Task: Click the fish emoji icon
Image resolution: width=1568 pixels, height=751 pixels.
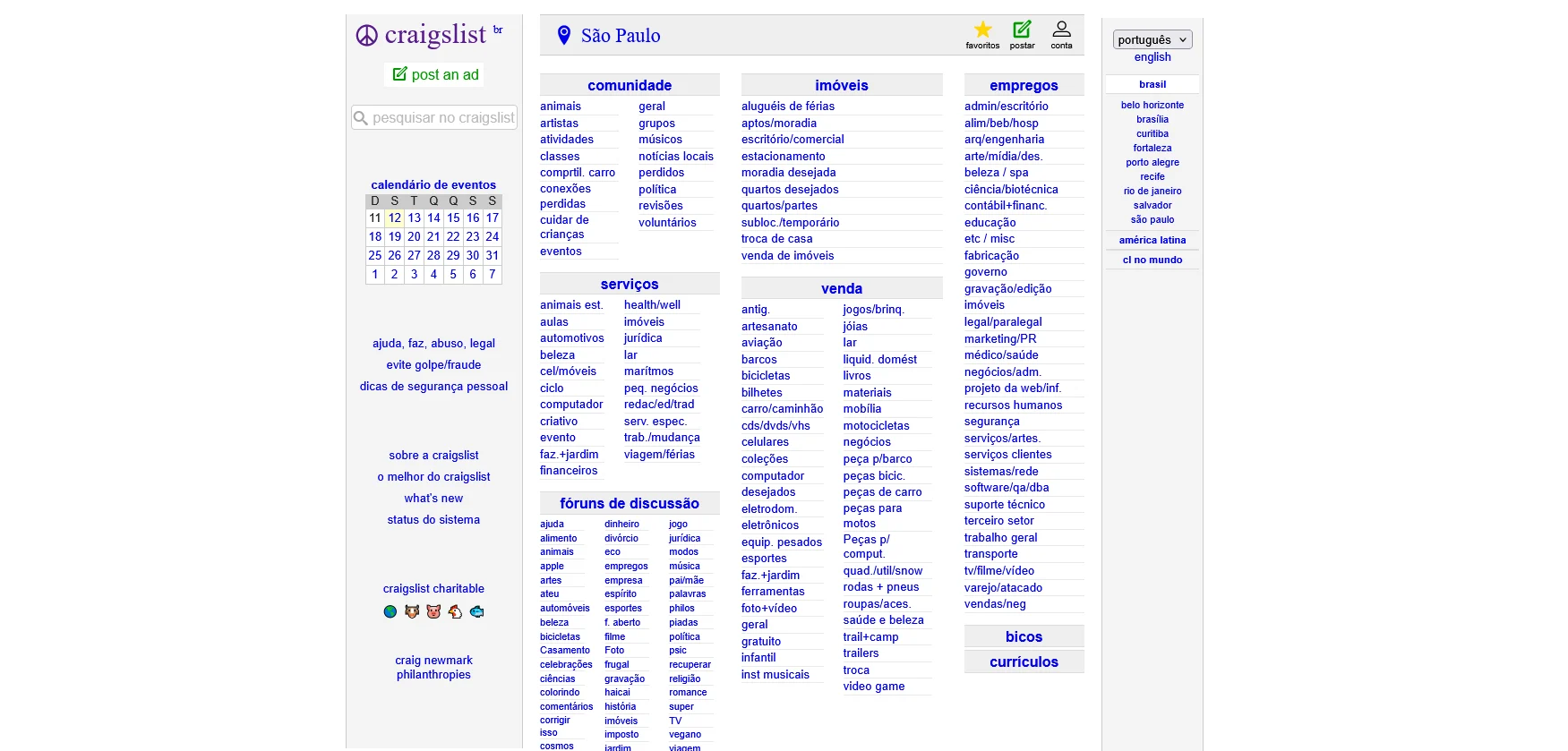Action: click(476, 612)
